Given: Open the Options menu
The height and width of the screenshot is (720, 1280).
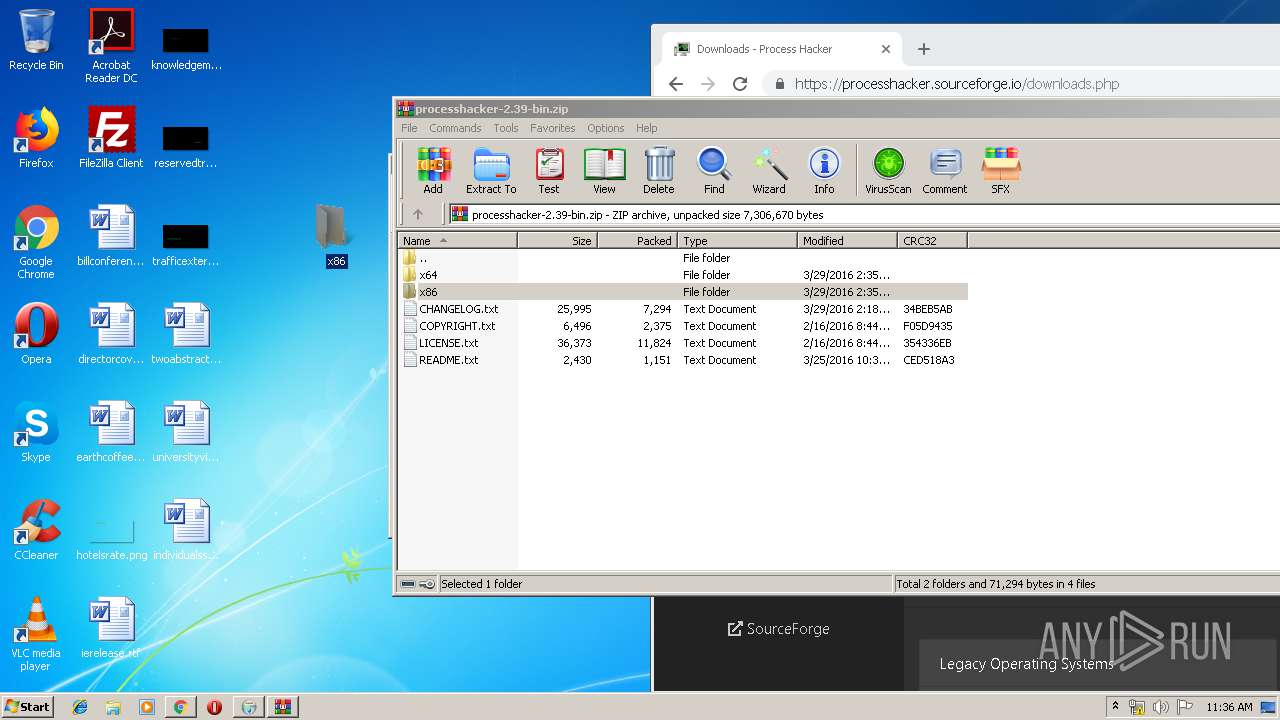Looking at the screenshot, I should coord(606,128).
